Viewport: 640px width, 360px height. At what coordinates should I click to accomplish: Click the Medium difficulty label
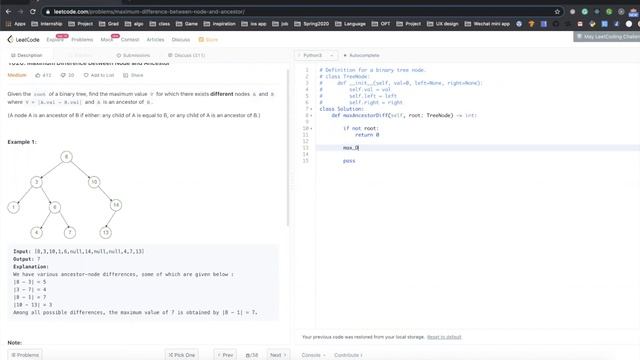tap(17, 75)
